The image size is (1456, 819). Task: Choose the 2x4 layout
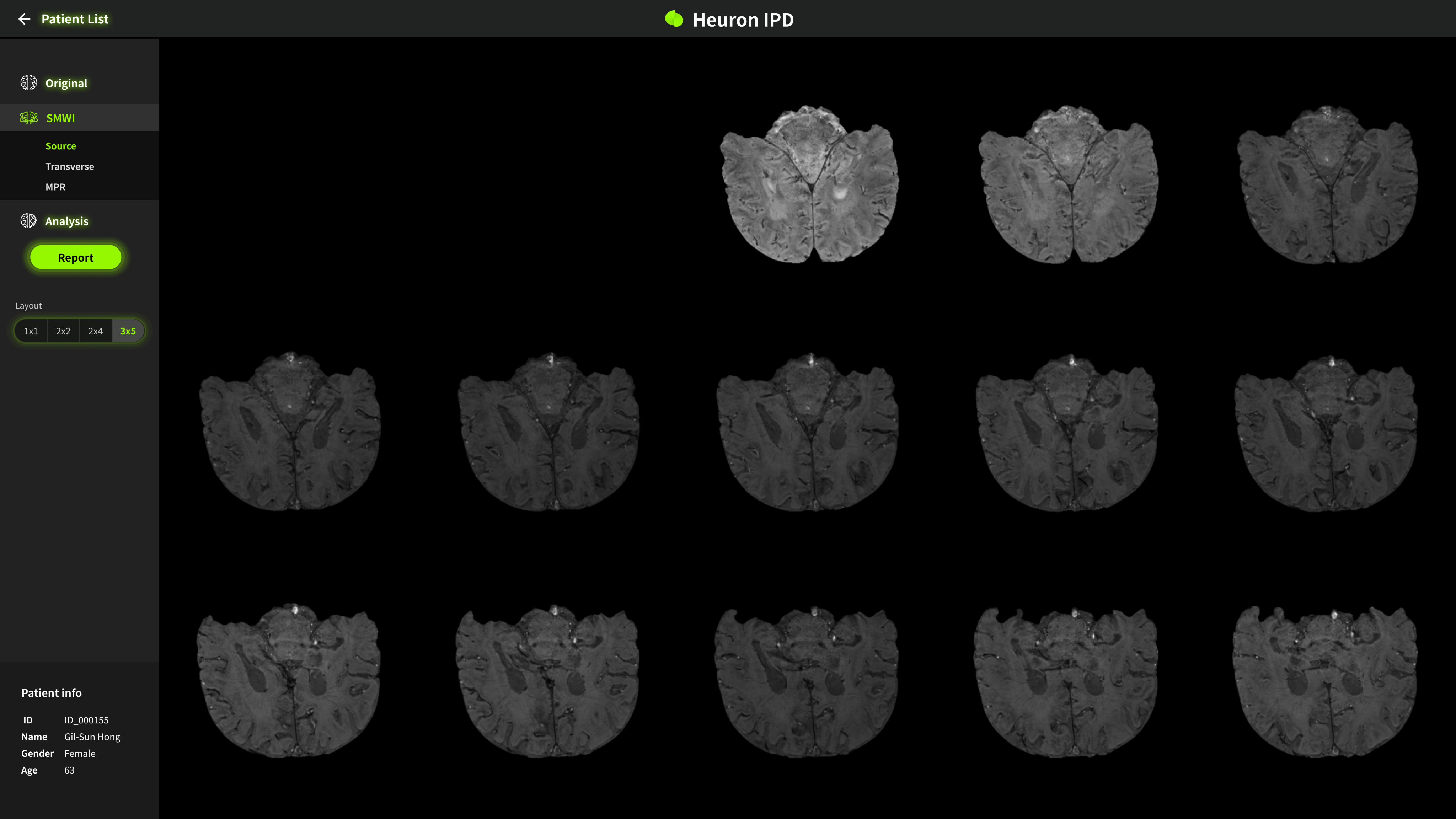tap(96, 331)
